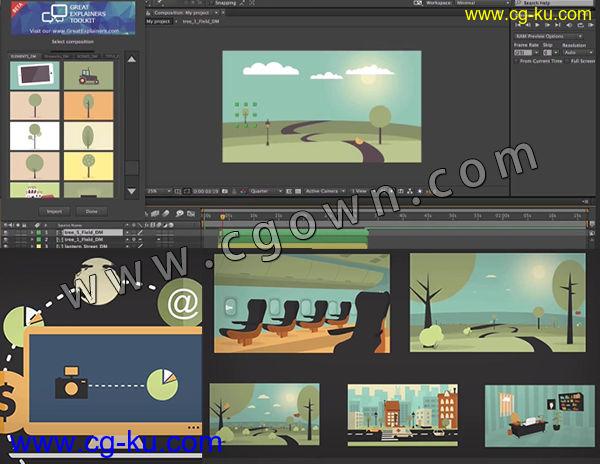600x464 pixels.
Task: Click the green label color of layer 2
Action: tap(39, 239)
